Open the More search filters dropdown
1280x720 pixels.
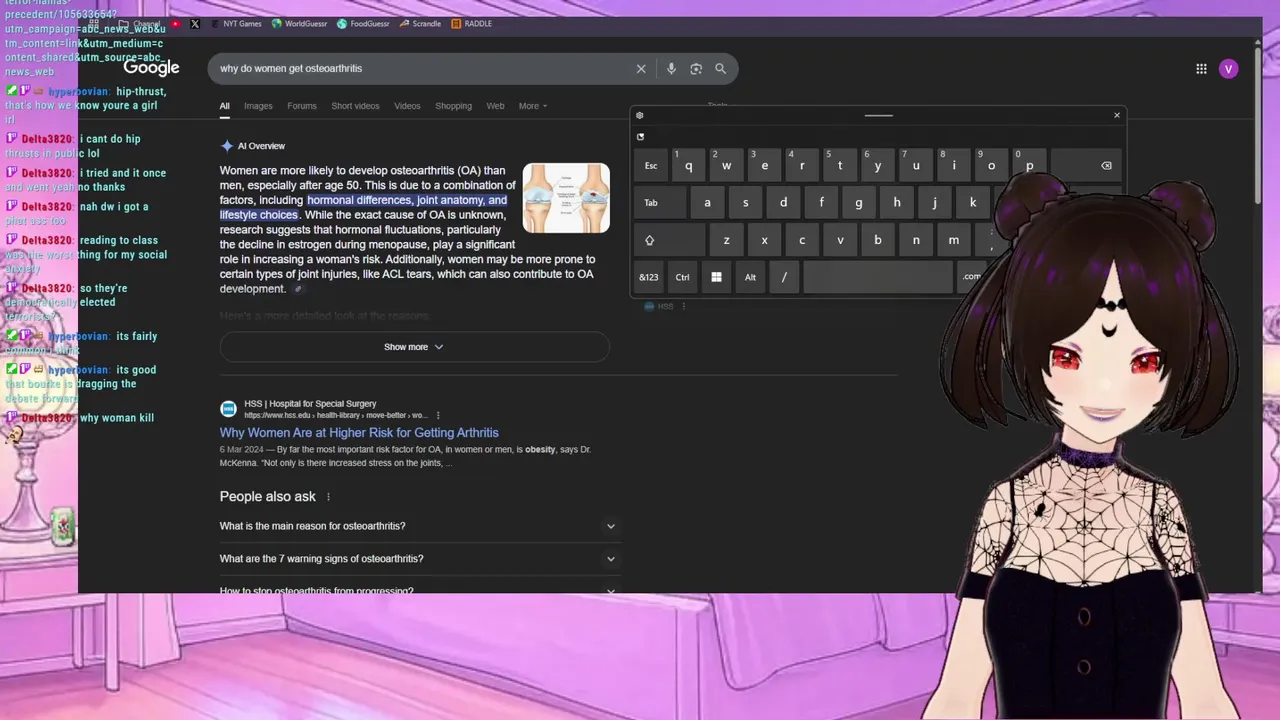coord(533,106)
